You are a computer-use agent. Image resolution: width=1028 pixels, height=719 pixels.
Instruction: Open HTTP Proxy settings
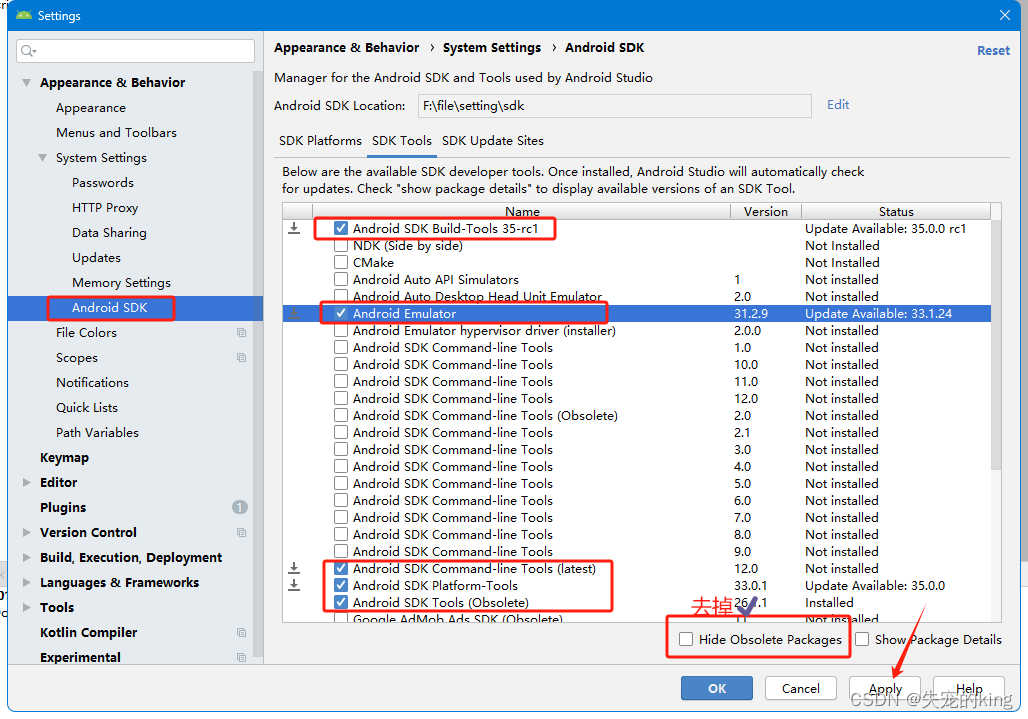tap(105, 208)
